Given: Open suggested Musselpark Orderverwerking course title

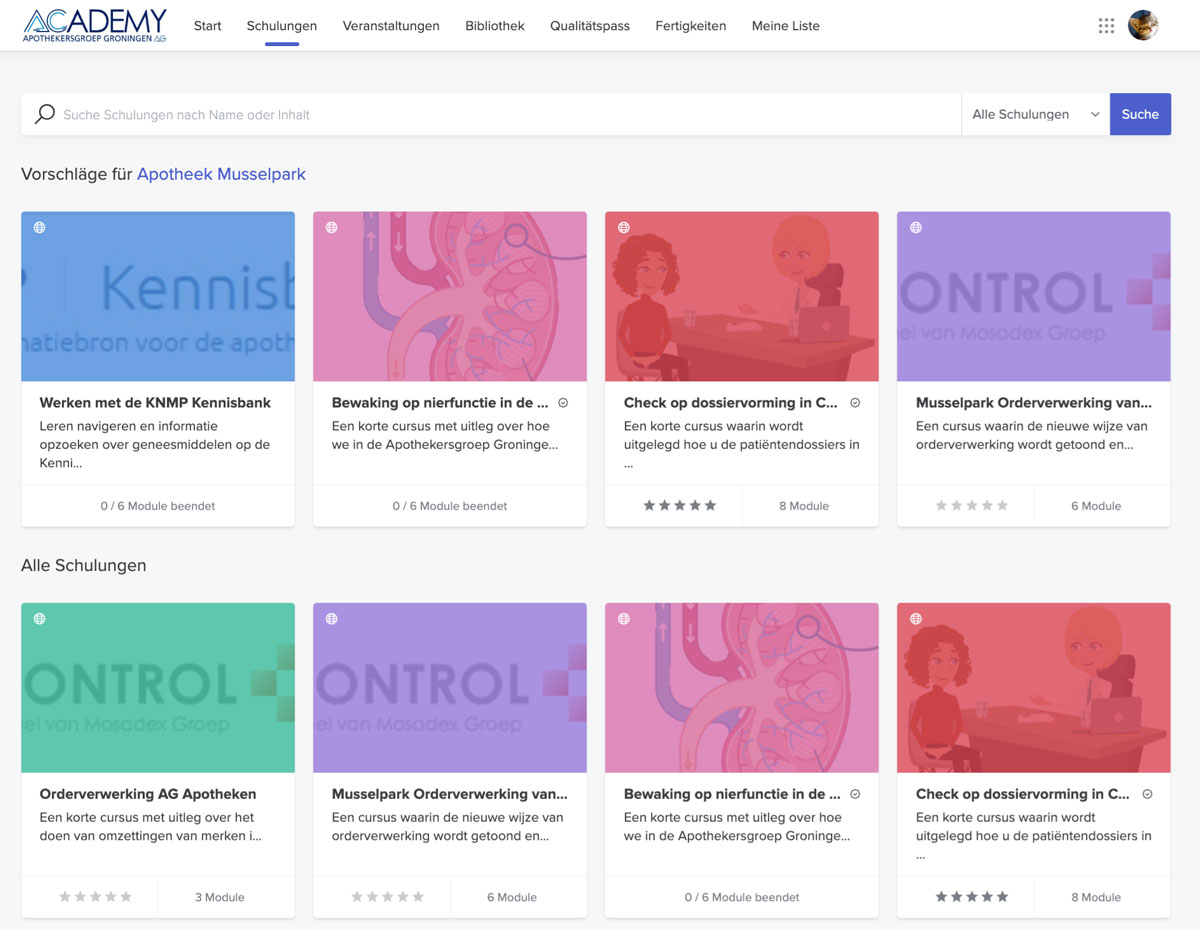Looking at the screenshot, I should (x=1034, y=403).
